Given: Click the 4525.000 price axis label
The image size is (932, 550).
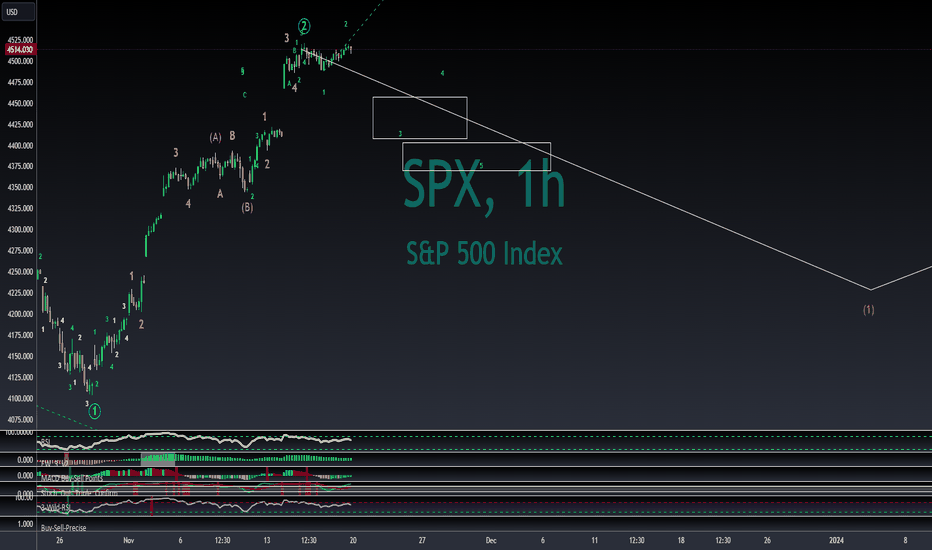Looking at the screenshot, I should [20, 40].
